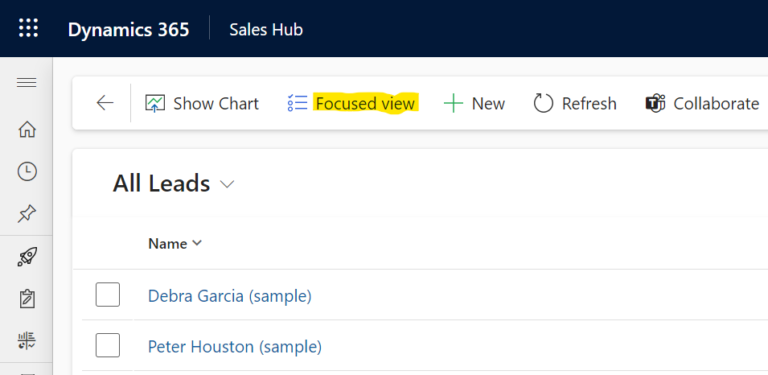Open the Name column sort dropdown
This screenshot has width=768, height=375.
[197, 243]
